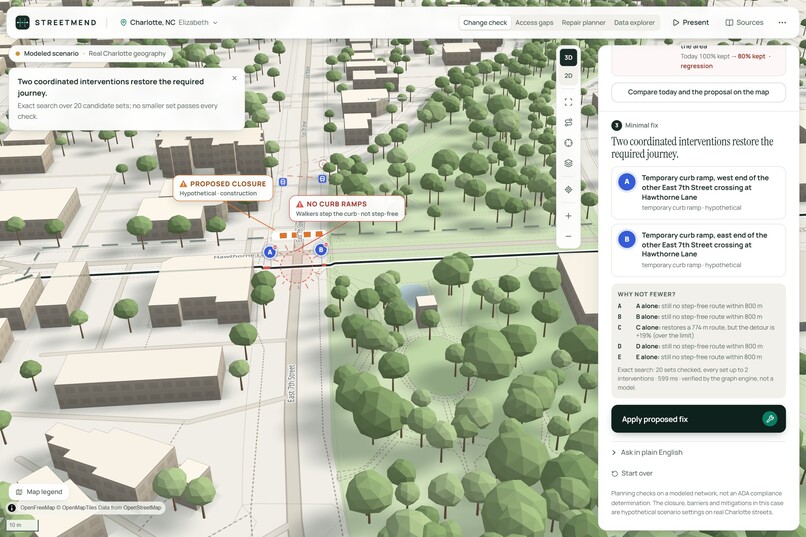Switch the map to 2D view
The height and width of the screenshot is (537, 806).
568,76
